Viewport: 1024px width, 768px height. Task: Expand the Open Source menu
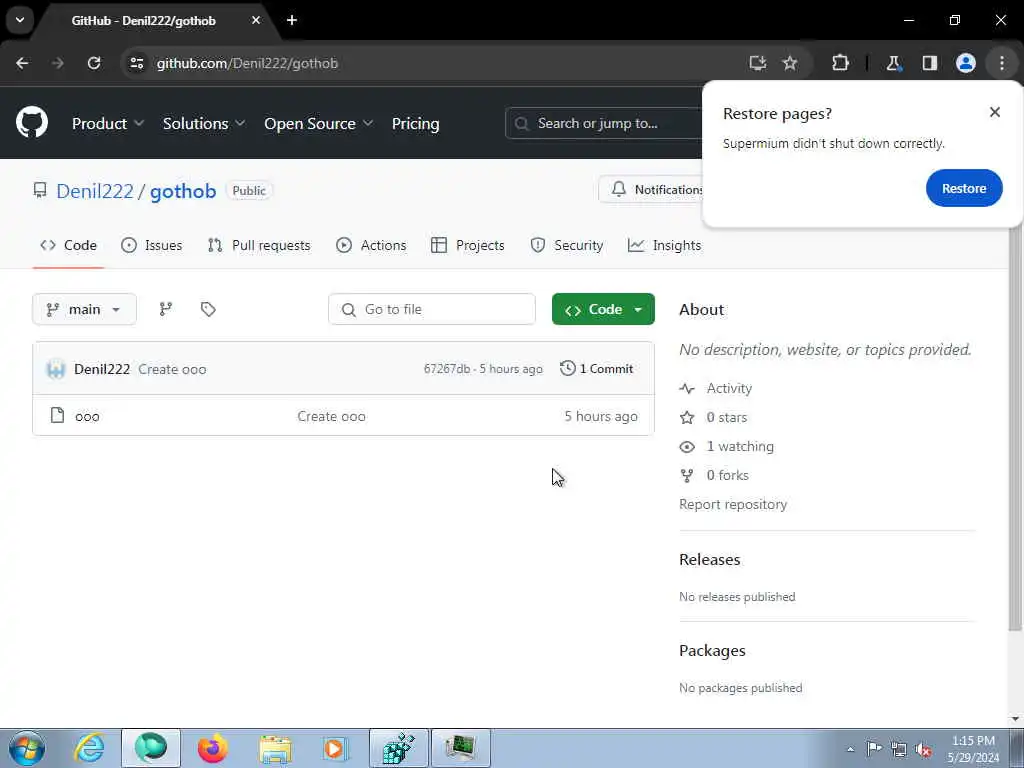pyautogui.click(x=319, y=123)
